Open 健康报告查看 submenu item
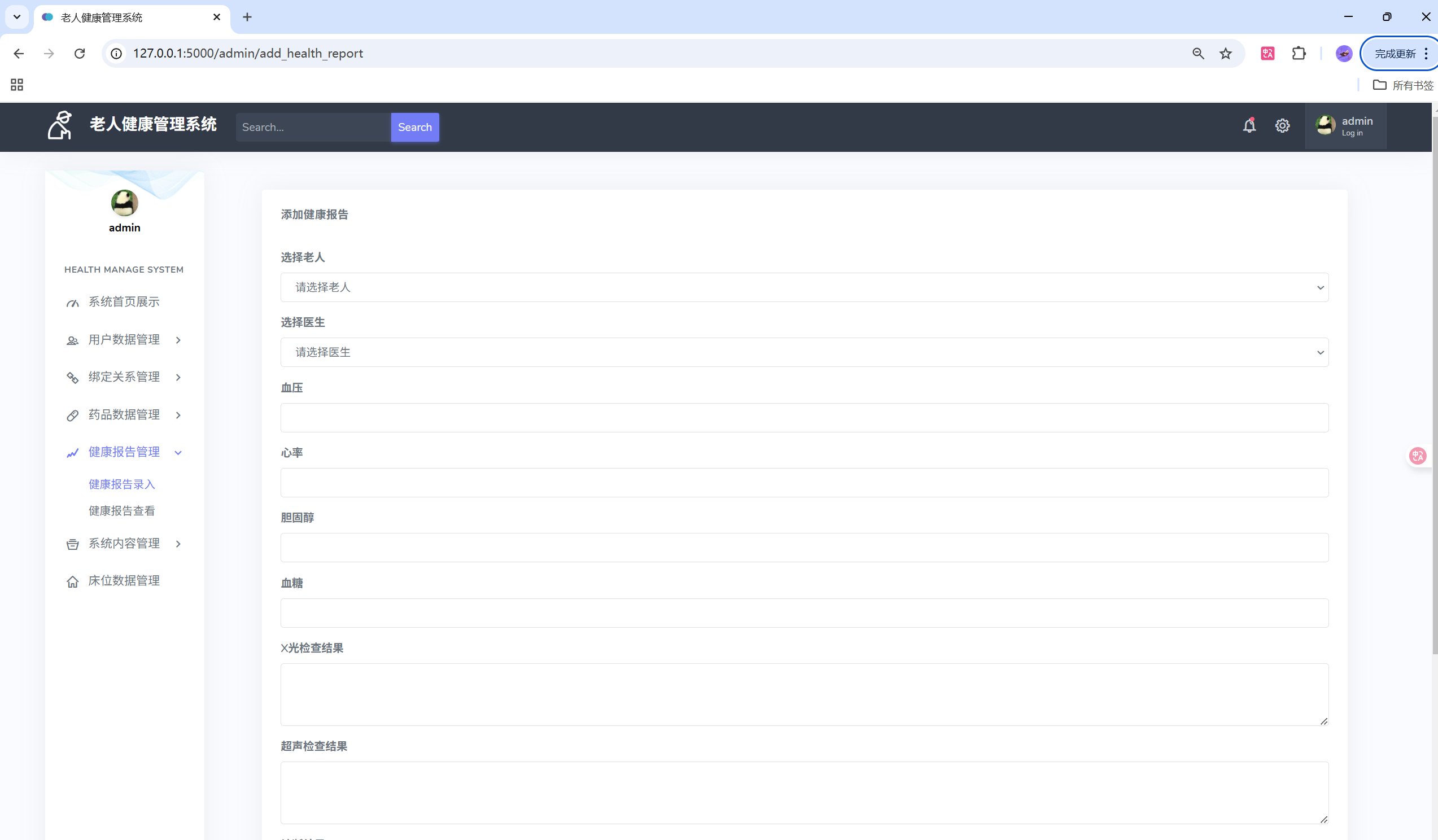This screenshot has width=1438, height=840. pyautogui.click(x=121, y=511)
